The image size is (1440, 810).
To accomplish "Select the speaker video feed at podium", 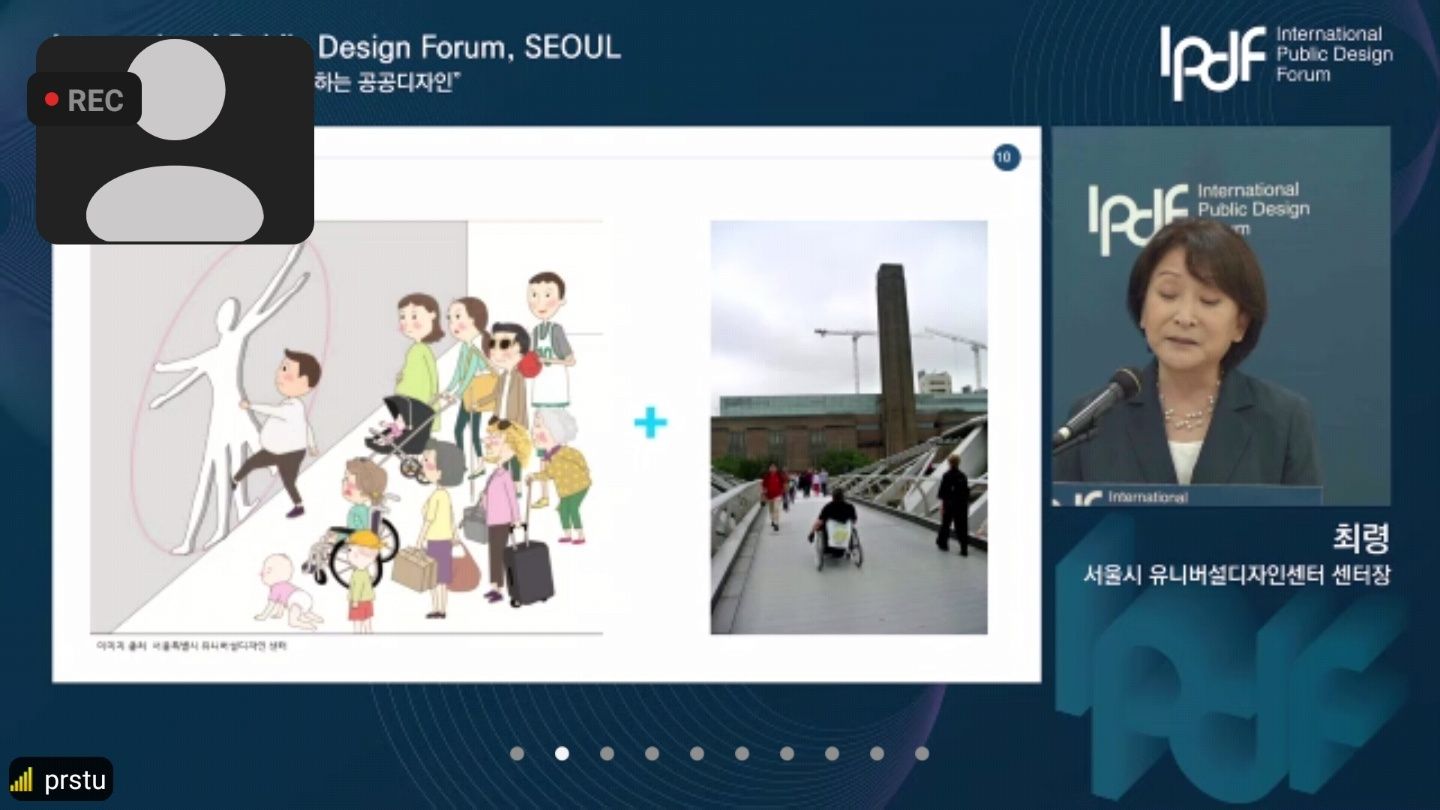I will coord(1221,316).
